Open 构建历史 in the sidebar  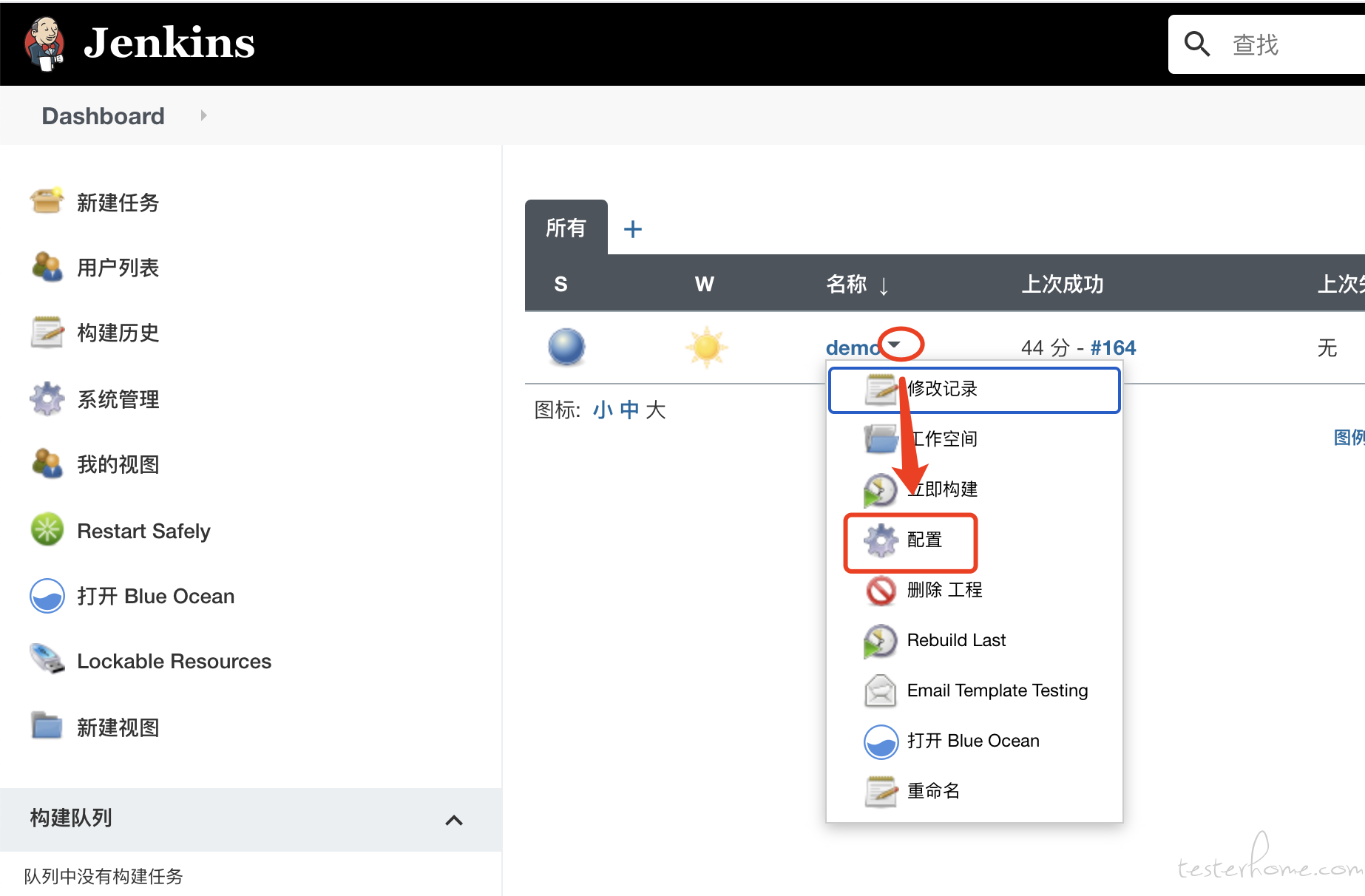(x=118, y=333)
